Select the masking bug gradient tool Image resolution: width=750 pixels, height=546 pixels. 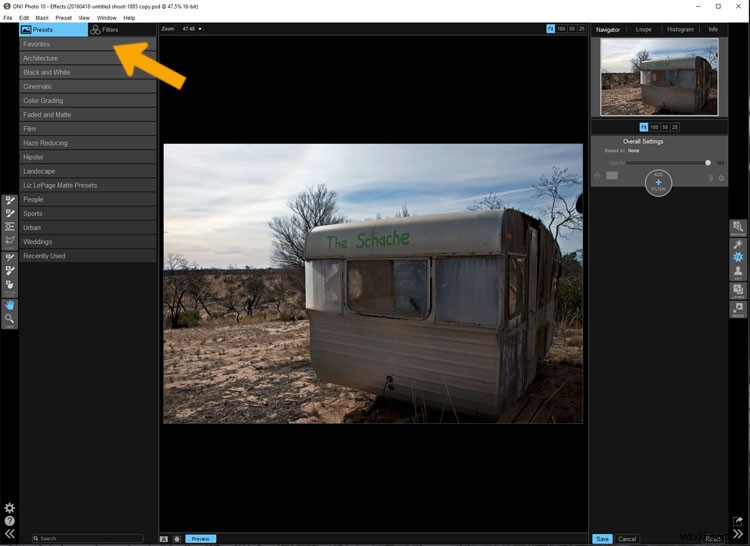point(10,227)
